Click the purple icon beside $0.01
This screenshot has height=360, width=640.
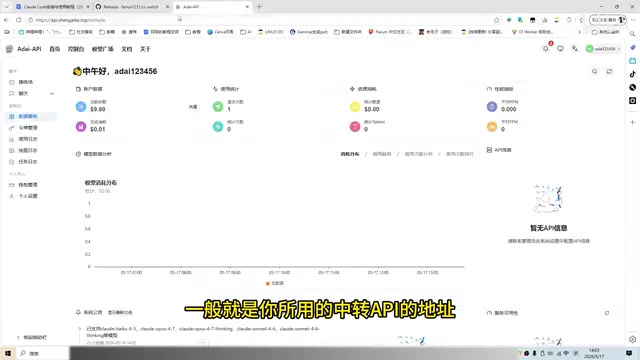(81, 127)
